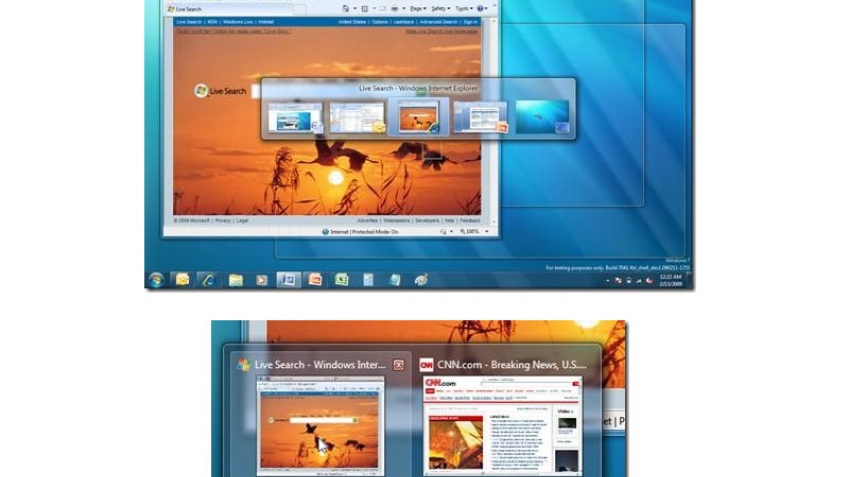Select the CNN.com preview thumbnail

[502, 426]
